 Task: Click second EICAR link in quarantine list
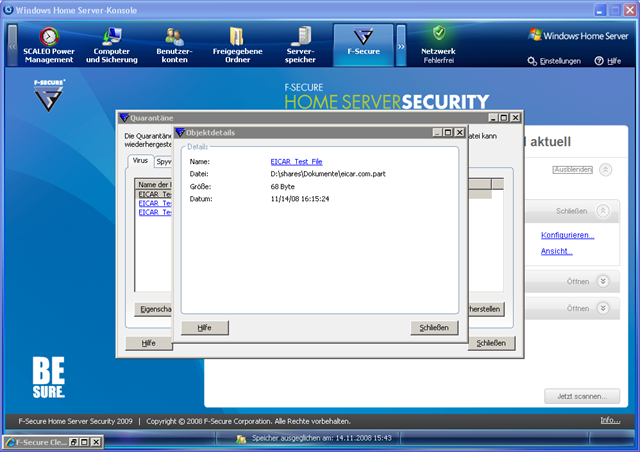[x=155, y=203]
